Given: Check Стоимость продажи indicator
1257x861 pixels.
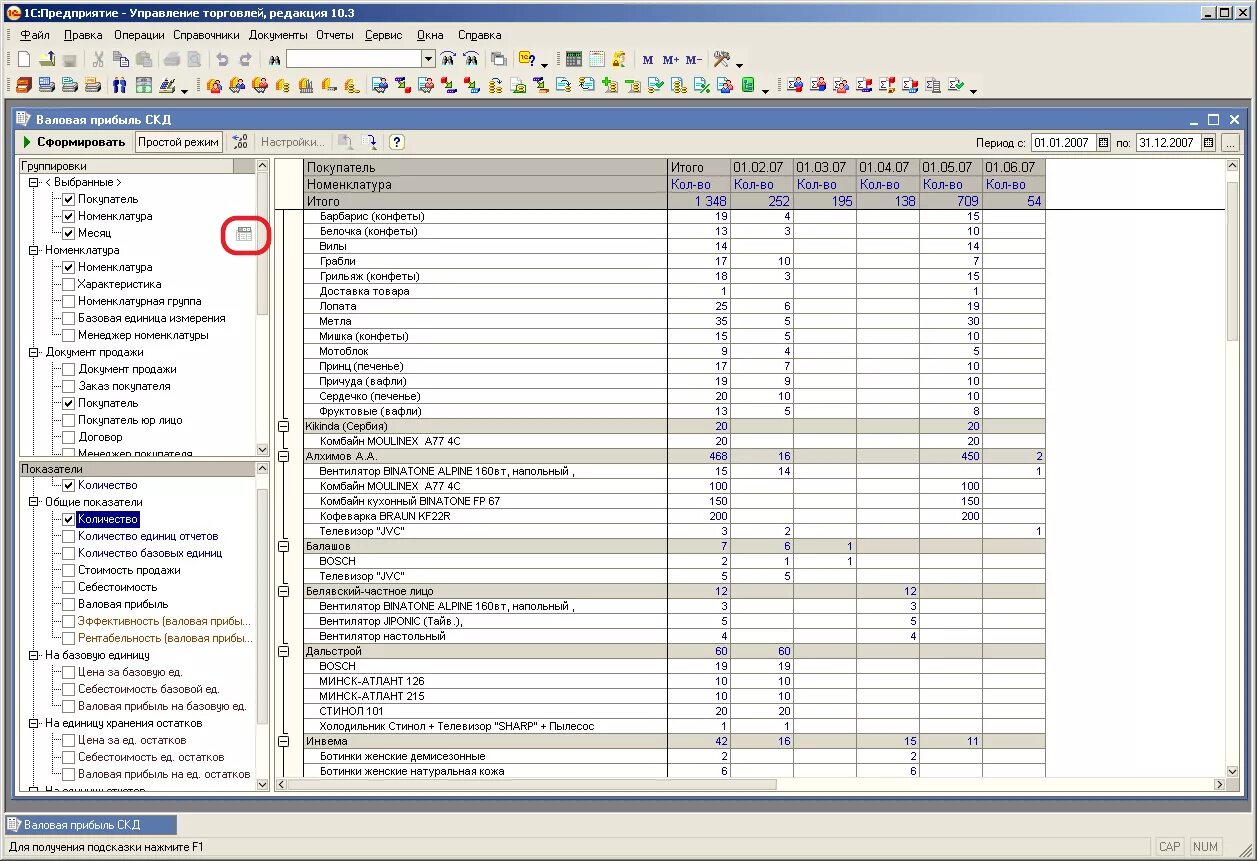Looking at the screenshot, I should pyautogui.click(x=69, y=570).
